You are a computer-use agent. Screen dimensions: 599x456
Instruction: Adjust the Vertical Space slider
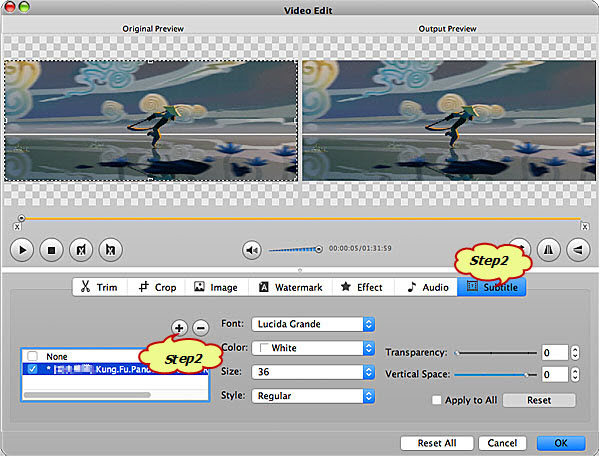496,375
